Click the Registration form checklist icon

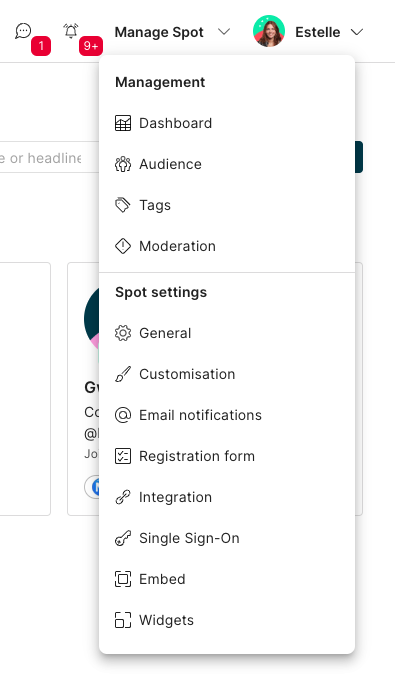[x=123, y=456]
